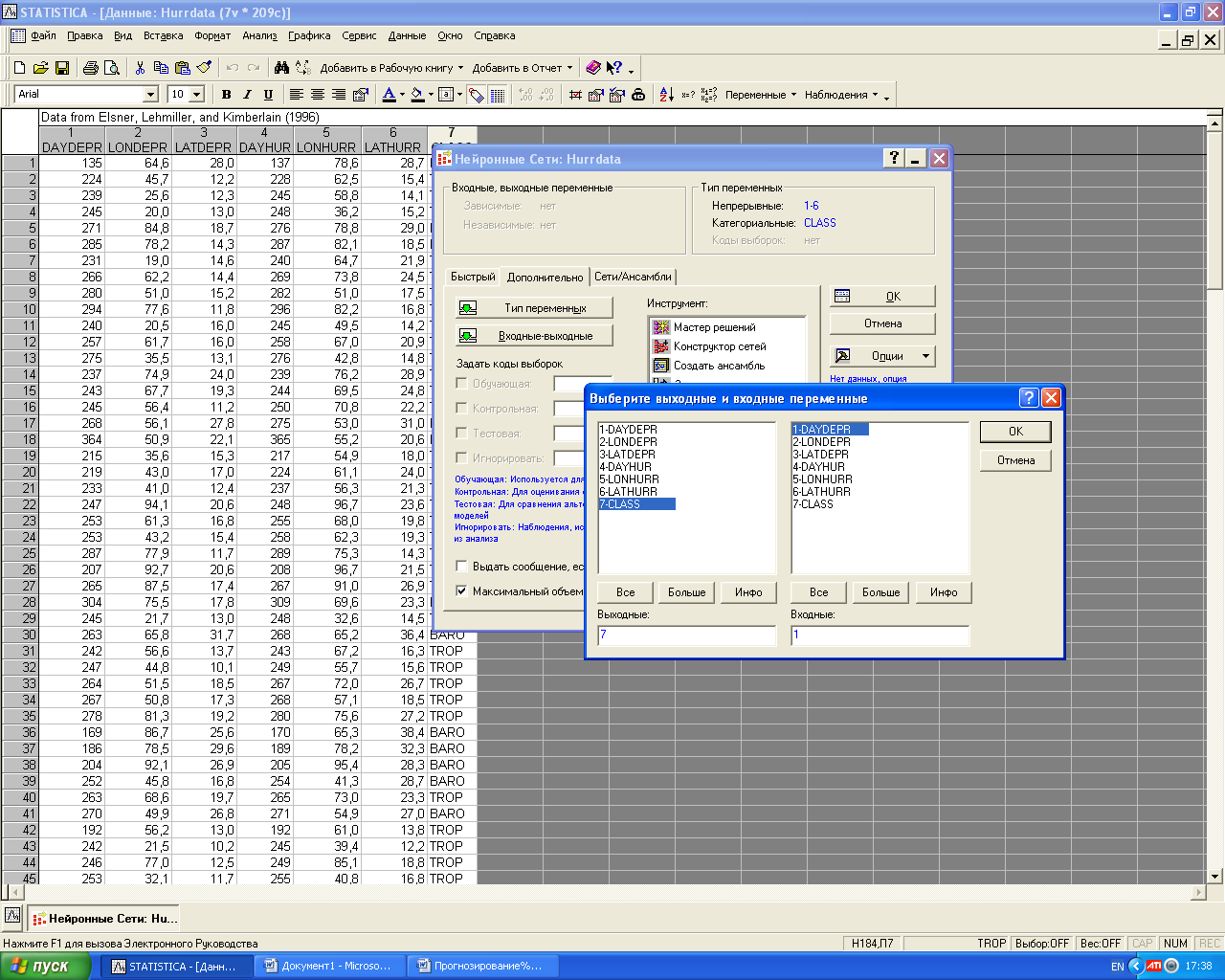
Task: Apply font color with the A swatch
Action: coord(389,95)
